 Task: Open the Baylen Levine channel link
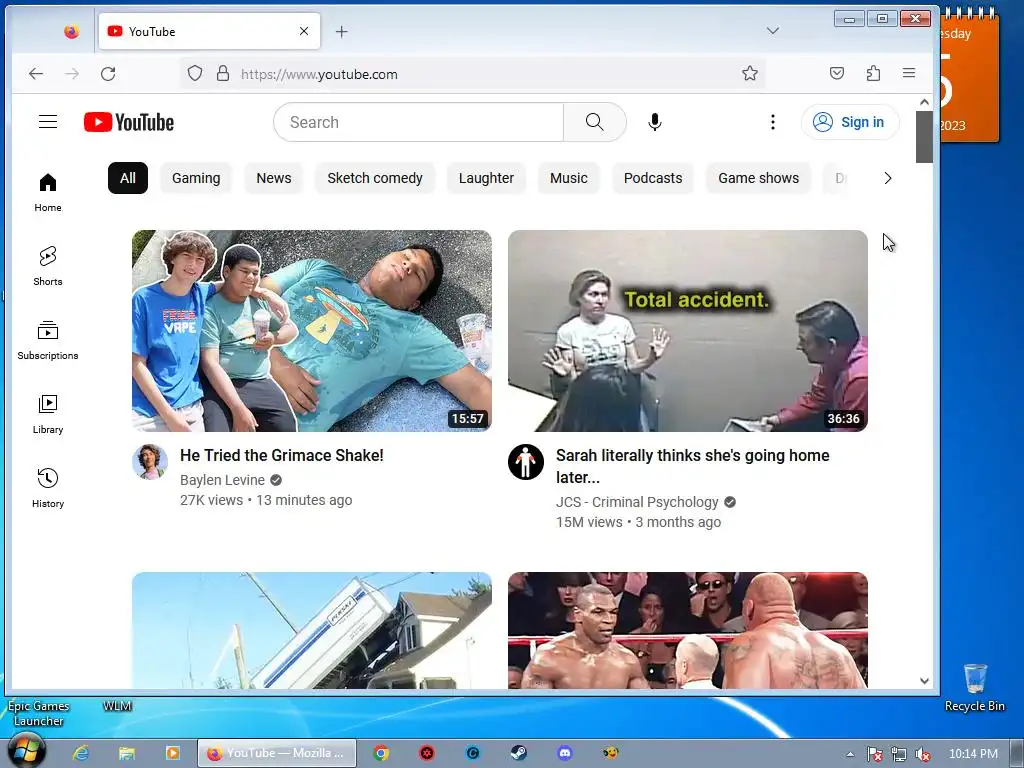[x=222, y=480]
